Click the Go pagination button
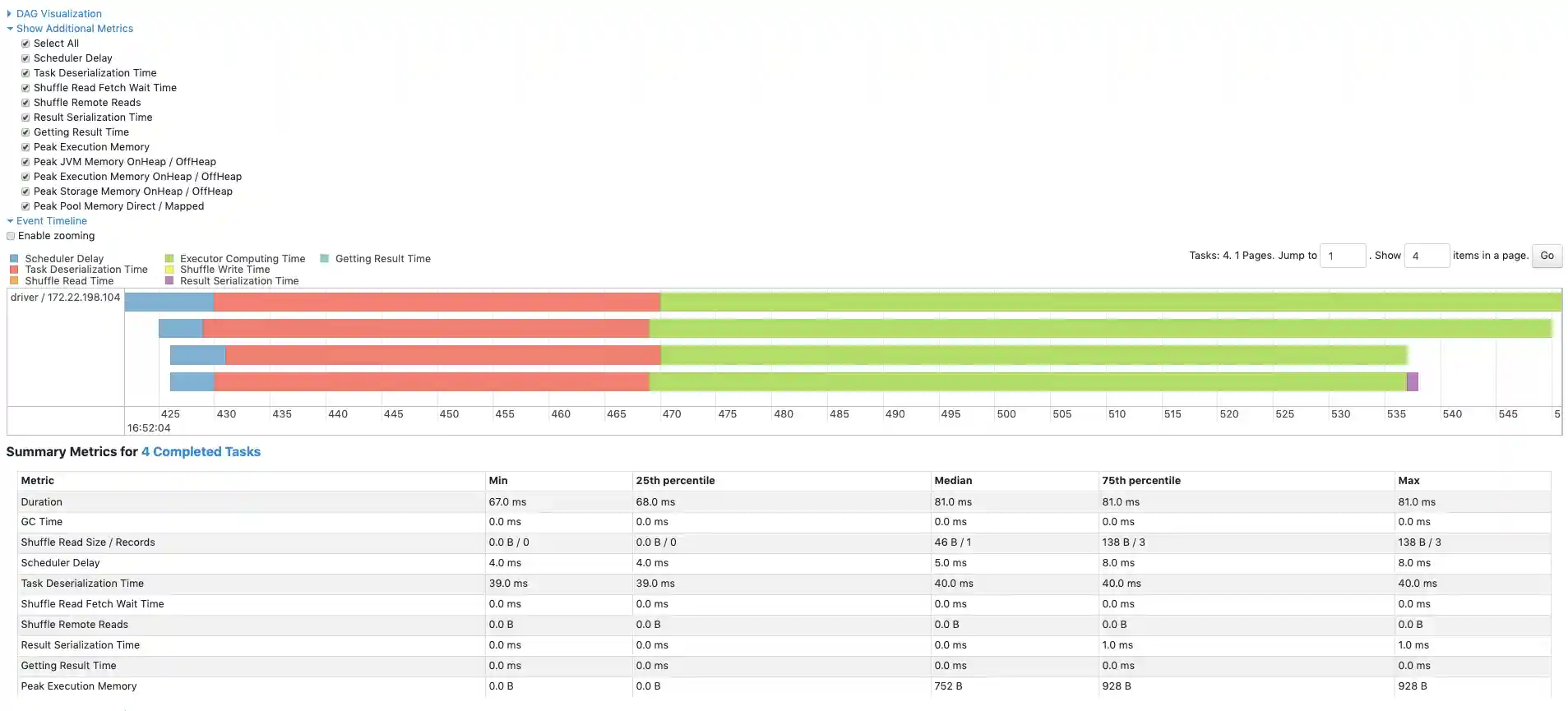1568x711 pixels. (x=1546, y=256)
